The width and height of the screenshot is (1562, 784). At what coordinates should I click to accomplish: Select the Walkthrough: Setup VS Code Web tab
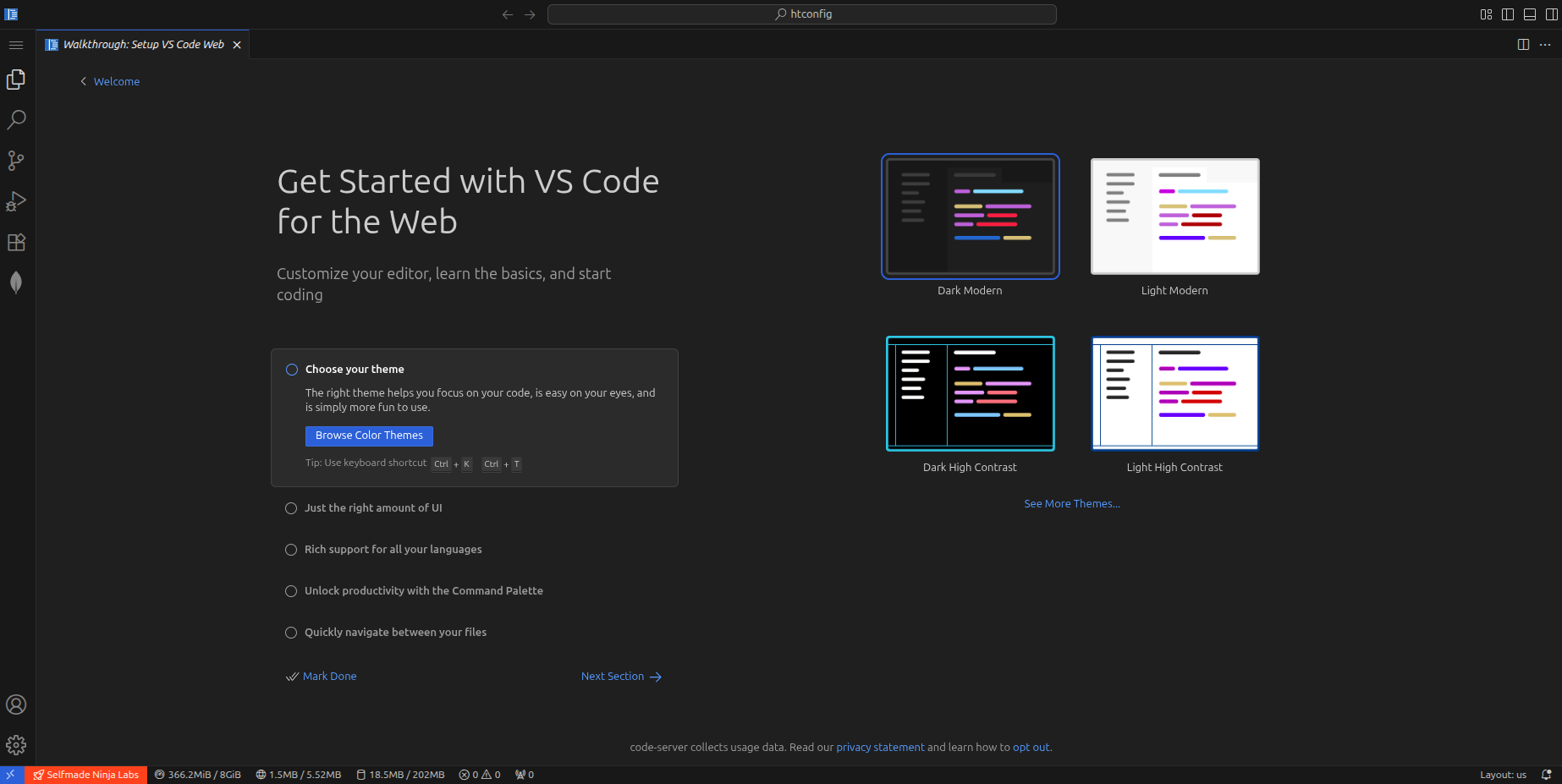pyautogui.click(x=143, y=45)
